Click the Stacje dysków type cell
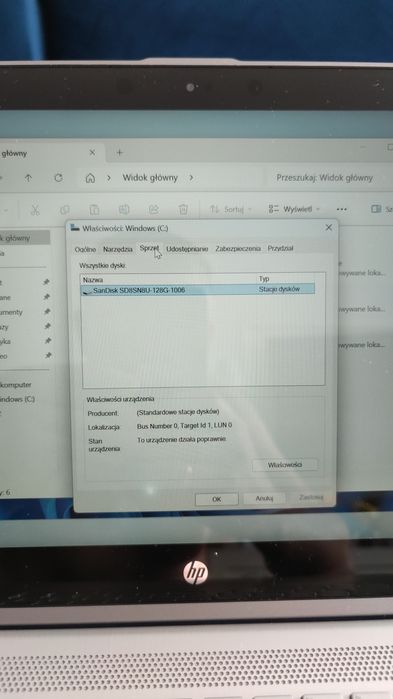Viewport: 393px width, 699px height. [279, 289]
